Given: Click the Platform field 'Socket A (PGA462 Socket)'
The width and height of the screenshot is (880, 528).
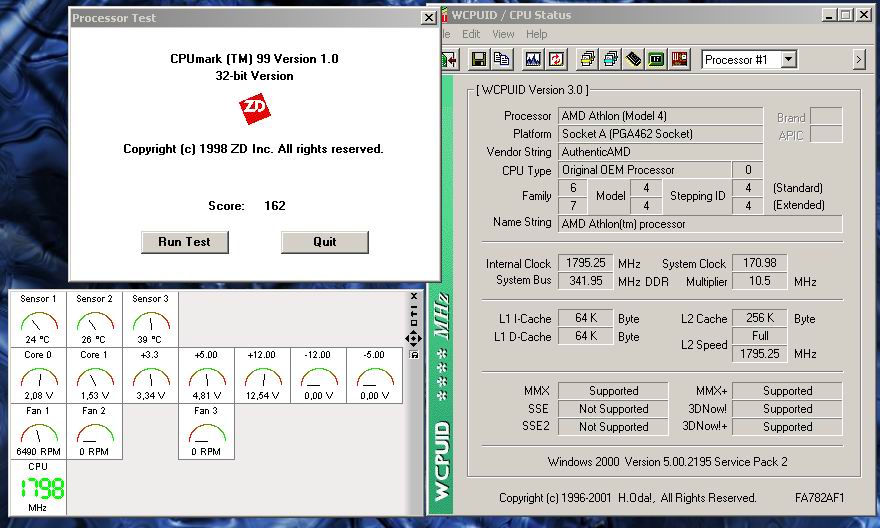Looking at the screenshot, I should coord(661,134).
